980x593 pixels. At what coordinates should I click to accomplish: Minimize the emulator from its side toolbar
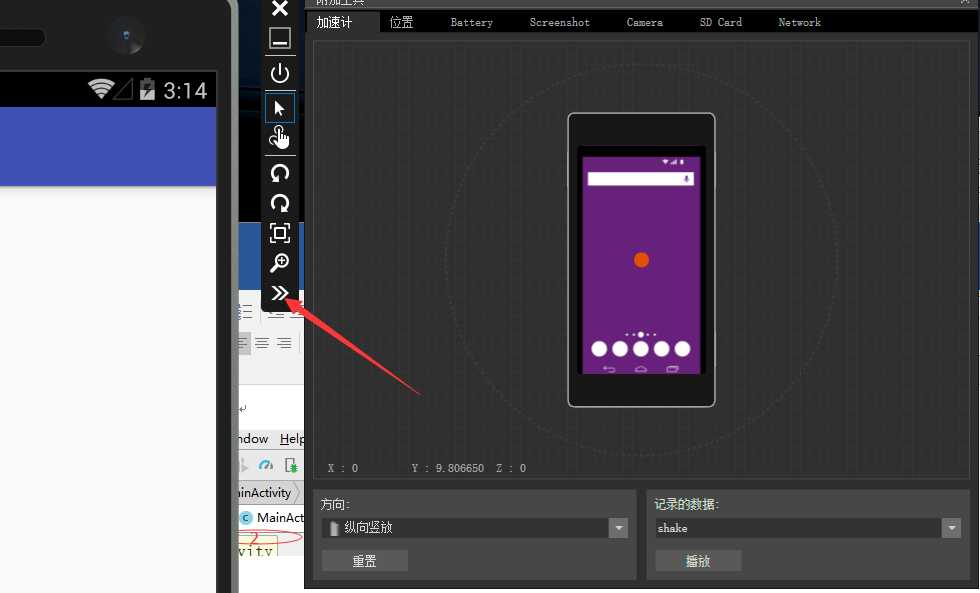(x=280, y=38)
